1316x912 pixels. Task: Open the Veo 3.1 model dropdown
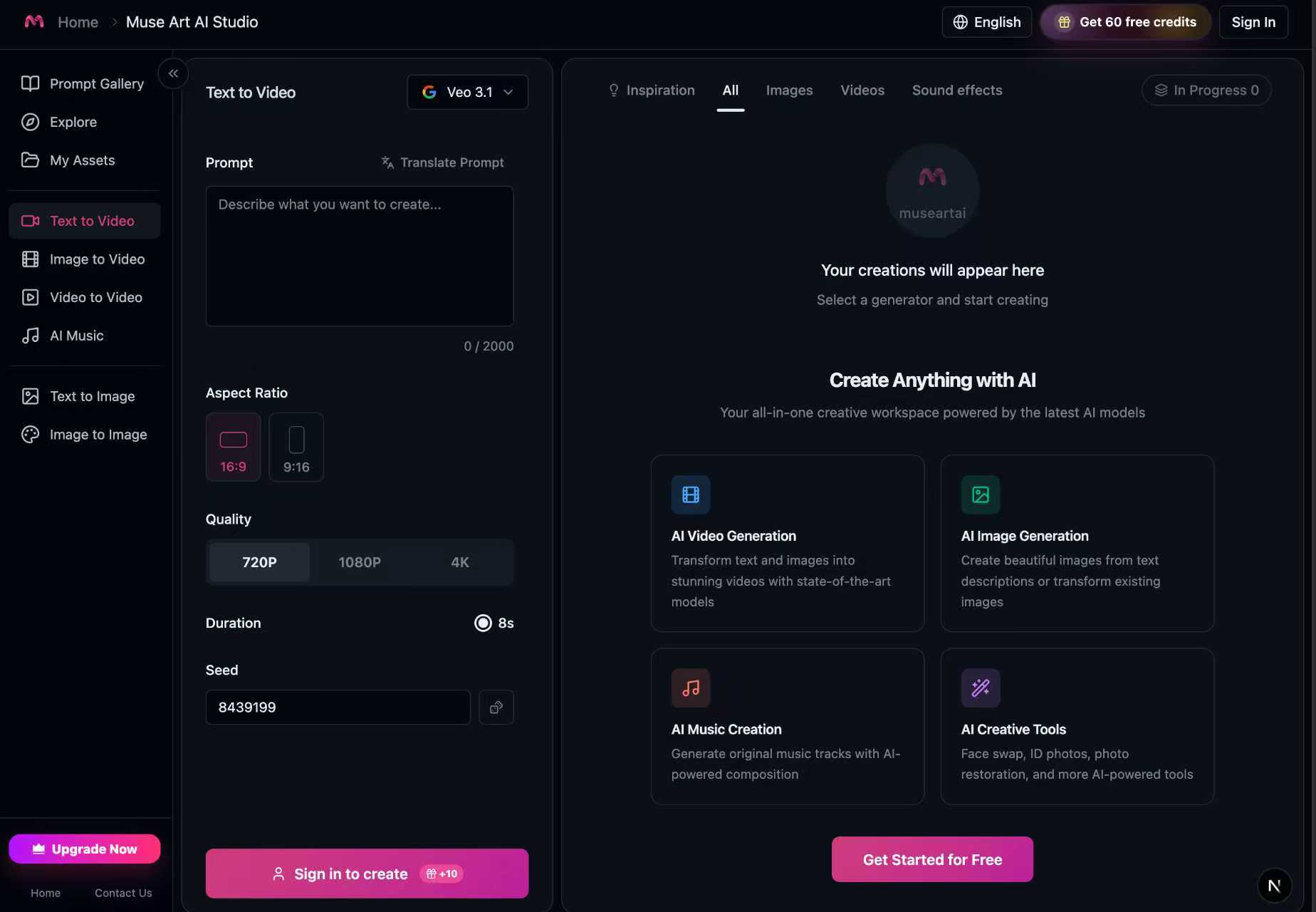467,92
